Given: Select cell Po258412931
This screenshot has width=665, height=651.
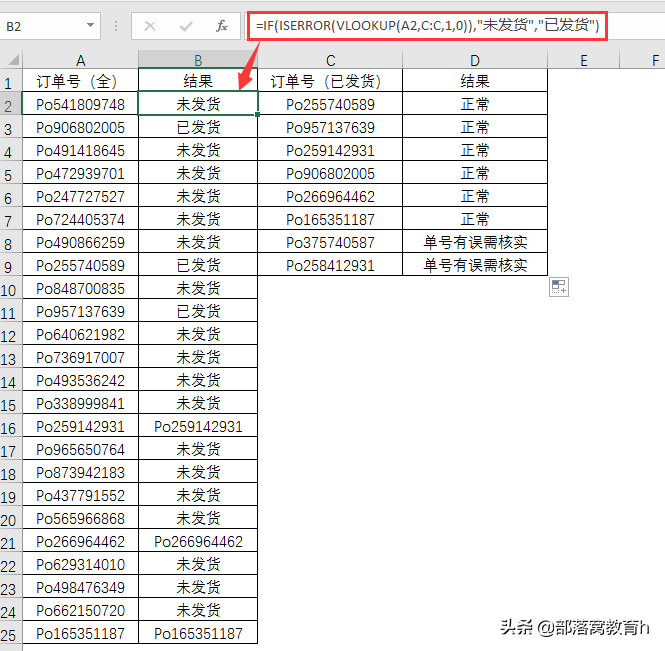Looking at the screenshot, I should 330,265.
